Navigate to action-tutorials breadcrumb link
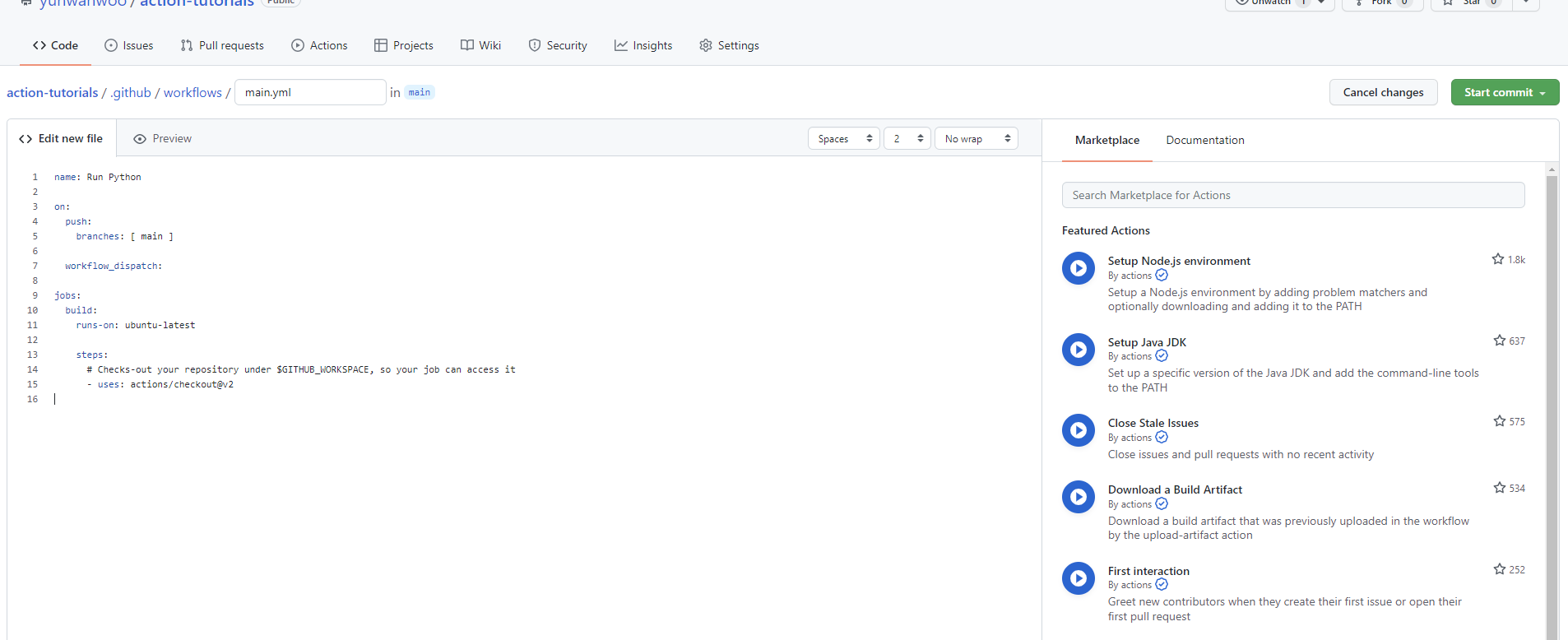 [53, 92]
